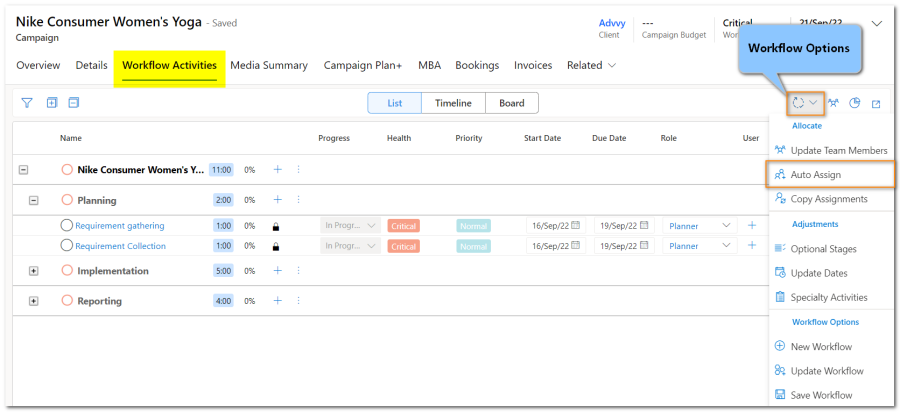Switch to Timeline view
The image size is (900, 412).
[453, 103]
